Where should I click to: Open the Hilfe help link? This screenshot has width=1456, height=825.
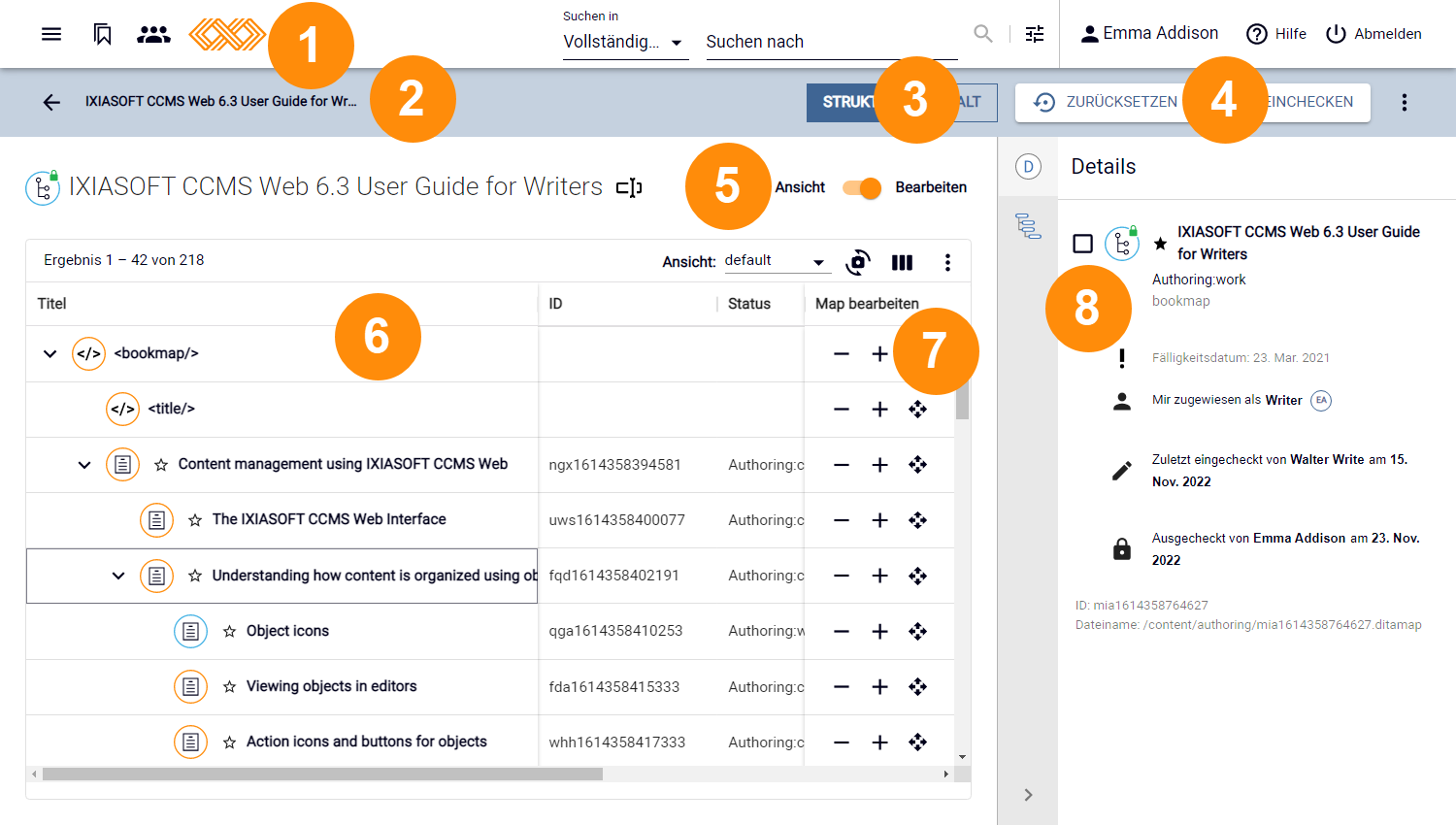[1276, 34]
